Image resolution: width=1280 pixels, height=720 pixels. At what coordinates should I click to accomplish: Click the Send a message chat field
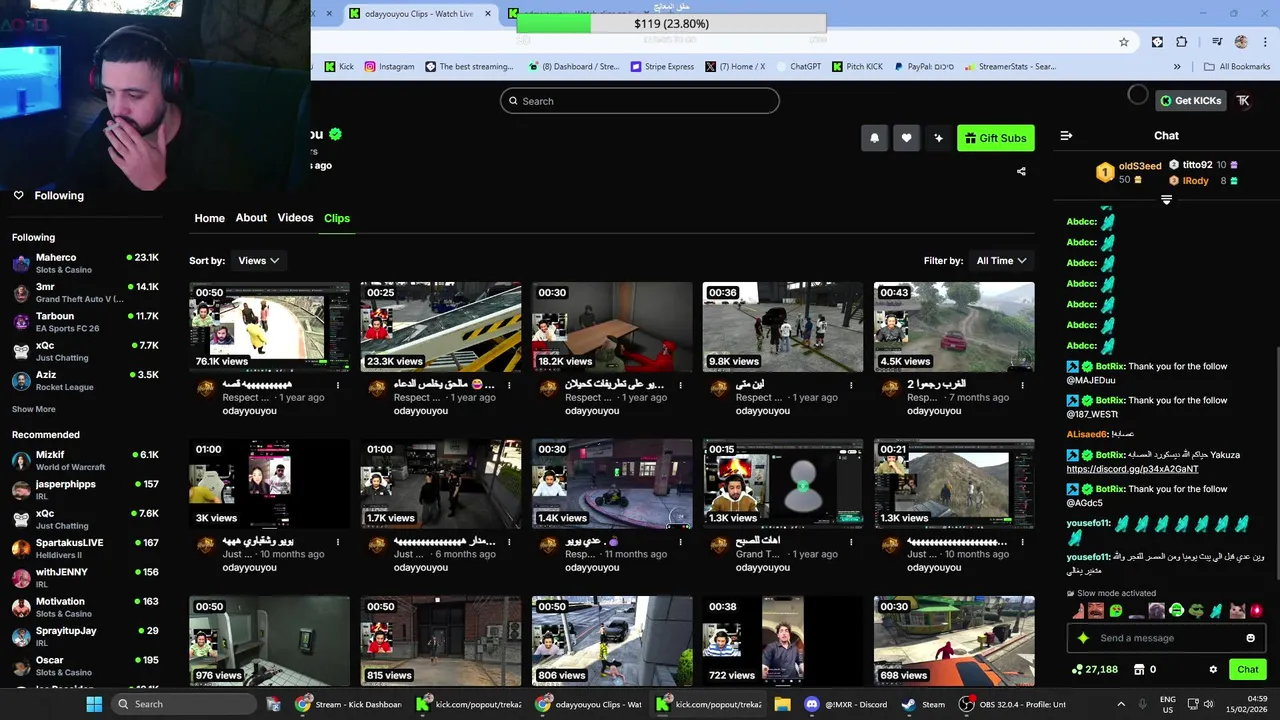pyautogui.click(x=1168, y=638)
